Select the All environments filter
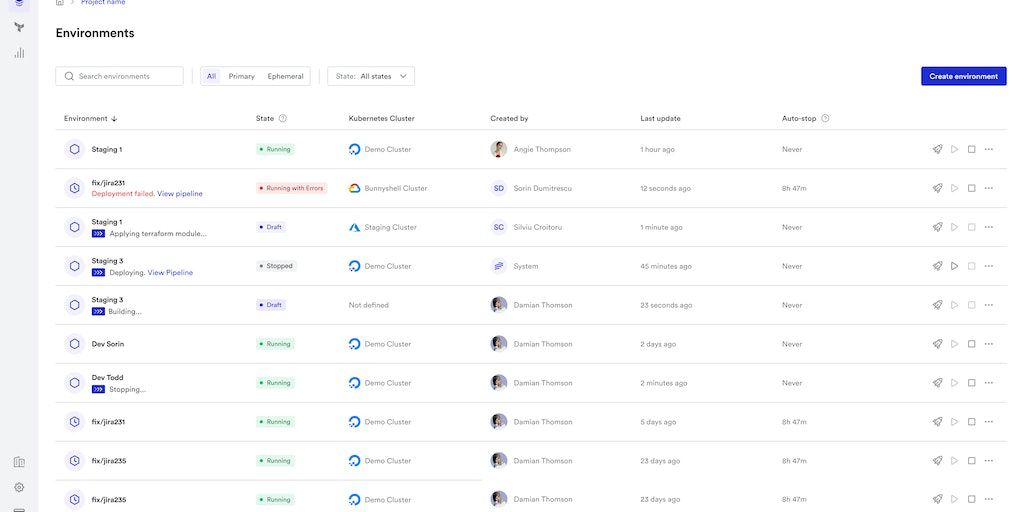1024x512 pixels. [211, 76]
